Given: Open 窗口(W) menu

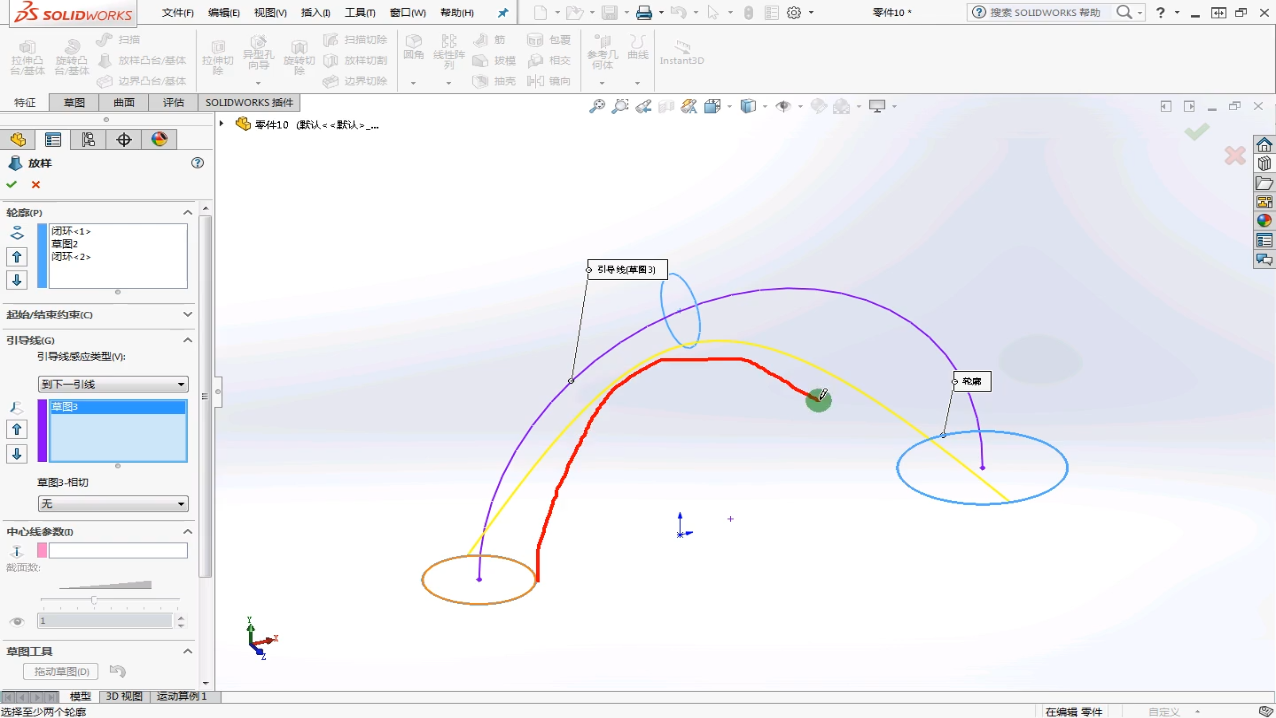Looking at the screenshot, I should pyautogui.click(x=407, y=13).
